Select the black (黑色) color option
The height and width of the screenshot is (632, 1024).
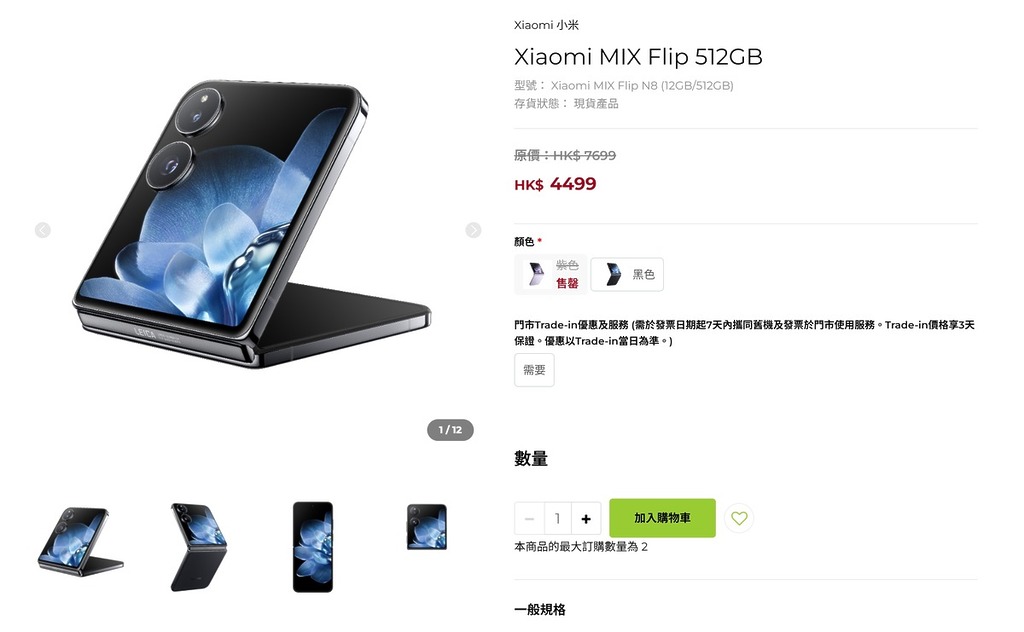627,274
